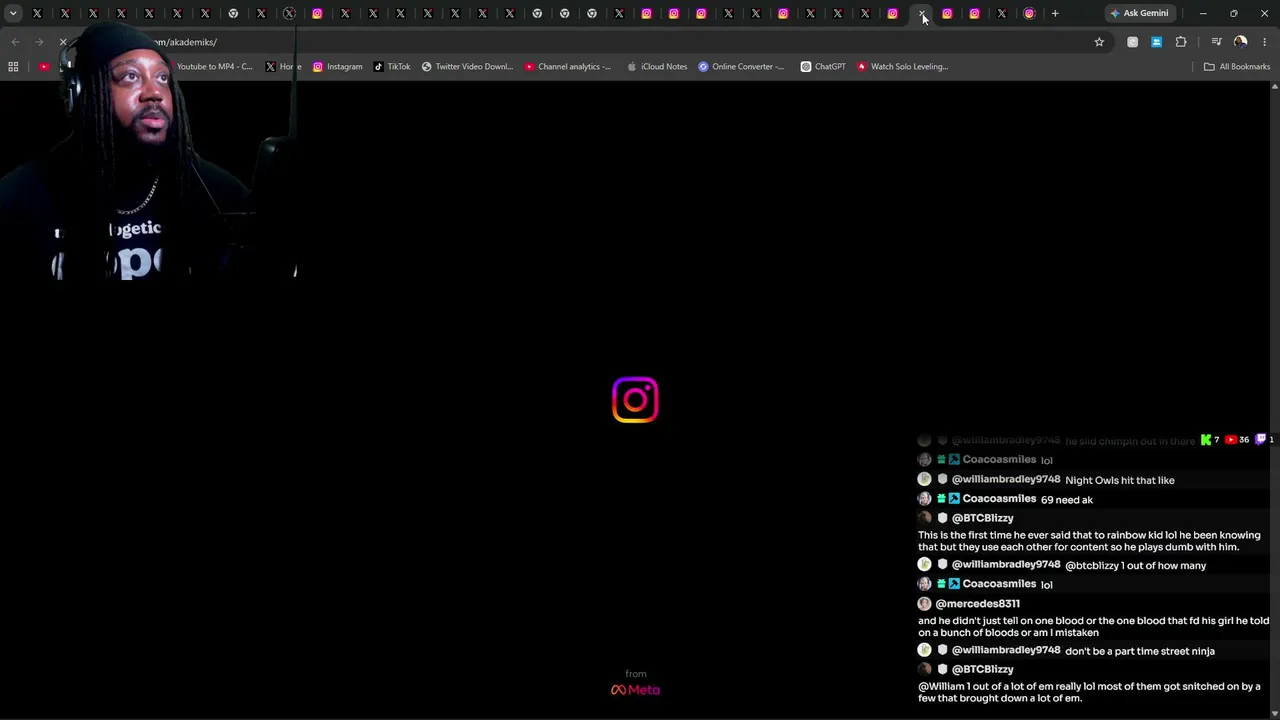Stop loading the current page
The width and height of the screenshot is (1280, 720).
pyautogui.click(x=63, y=42)
